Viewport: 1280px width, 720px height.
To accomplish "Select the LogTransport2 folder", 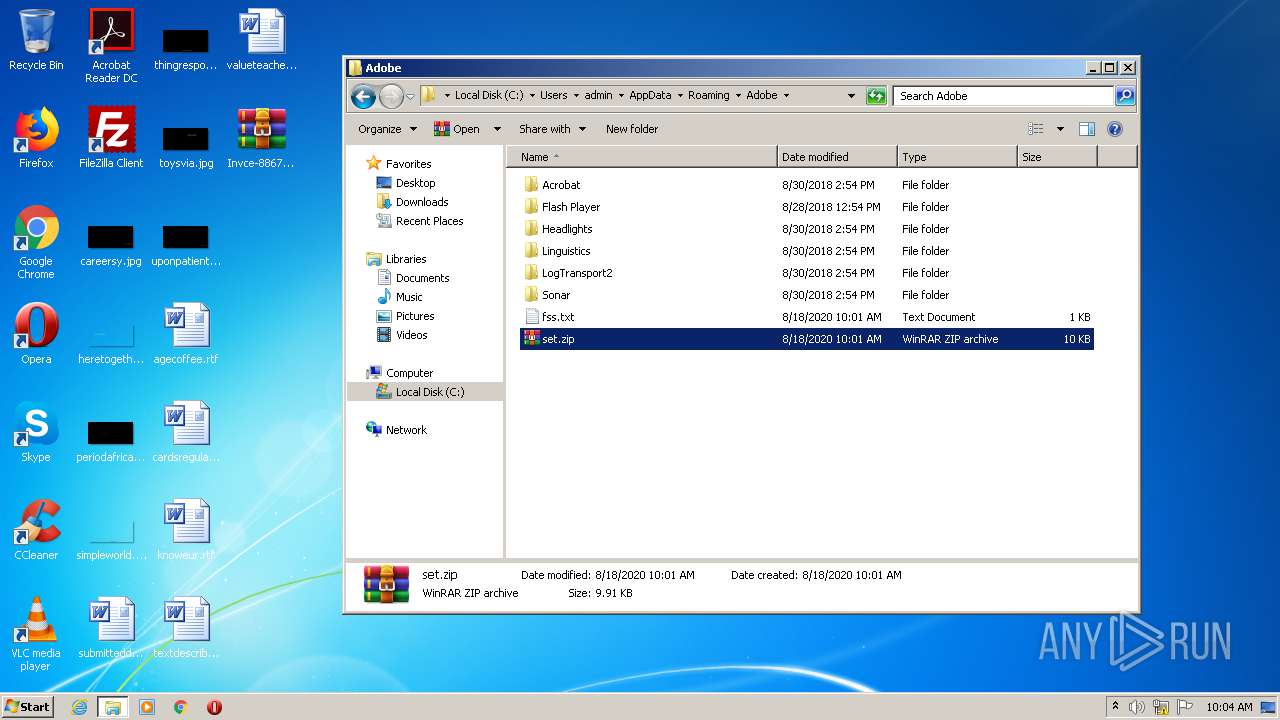I will 807,273.
